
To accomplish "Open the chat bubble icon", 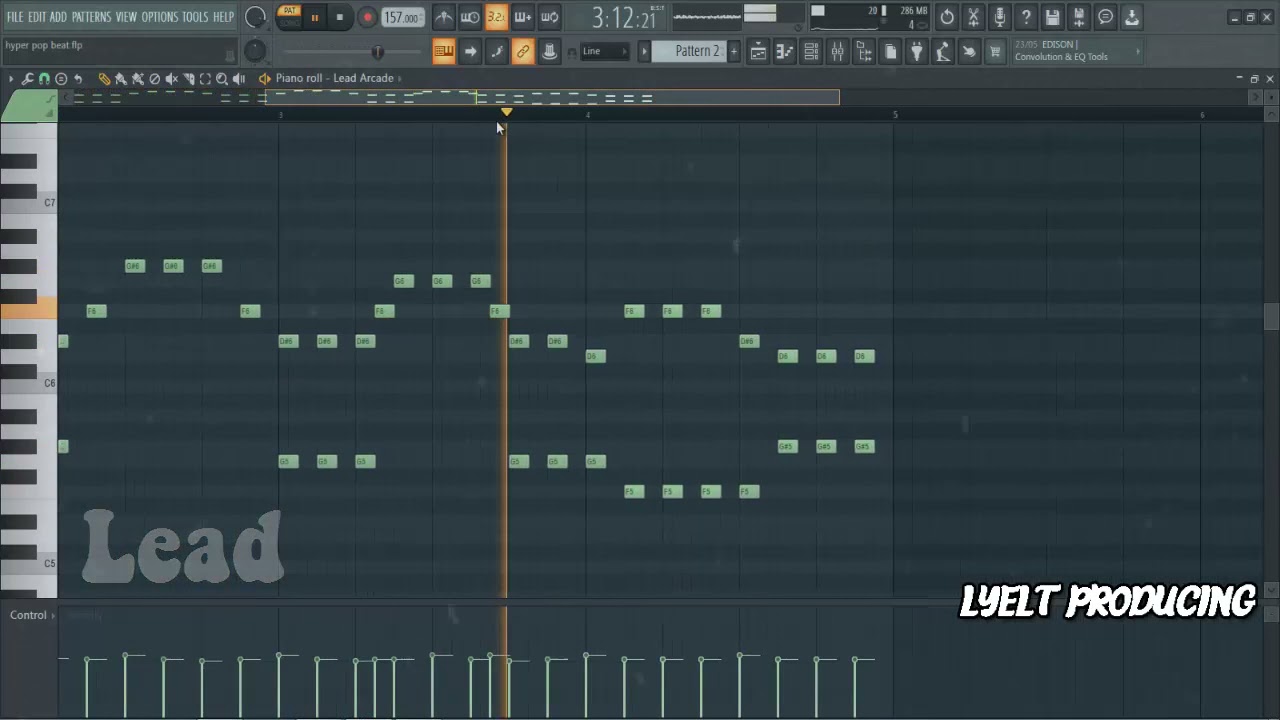I will pos(1105,17).
